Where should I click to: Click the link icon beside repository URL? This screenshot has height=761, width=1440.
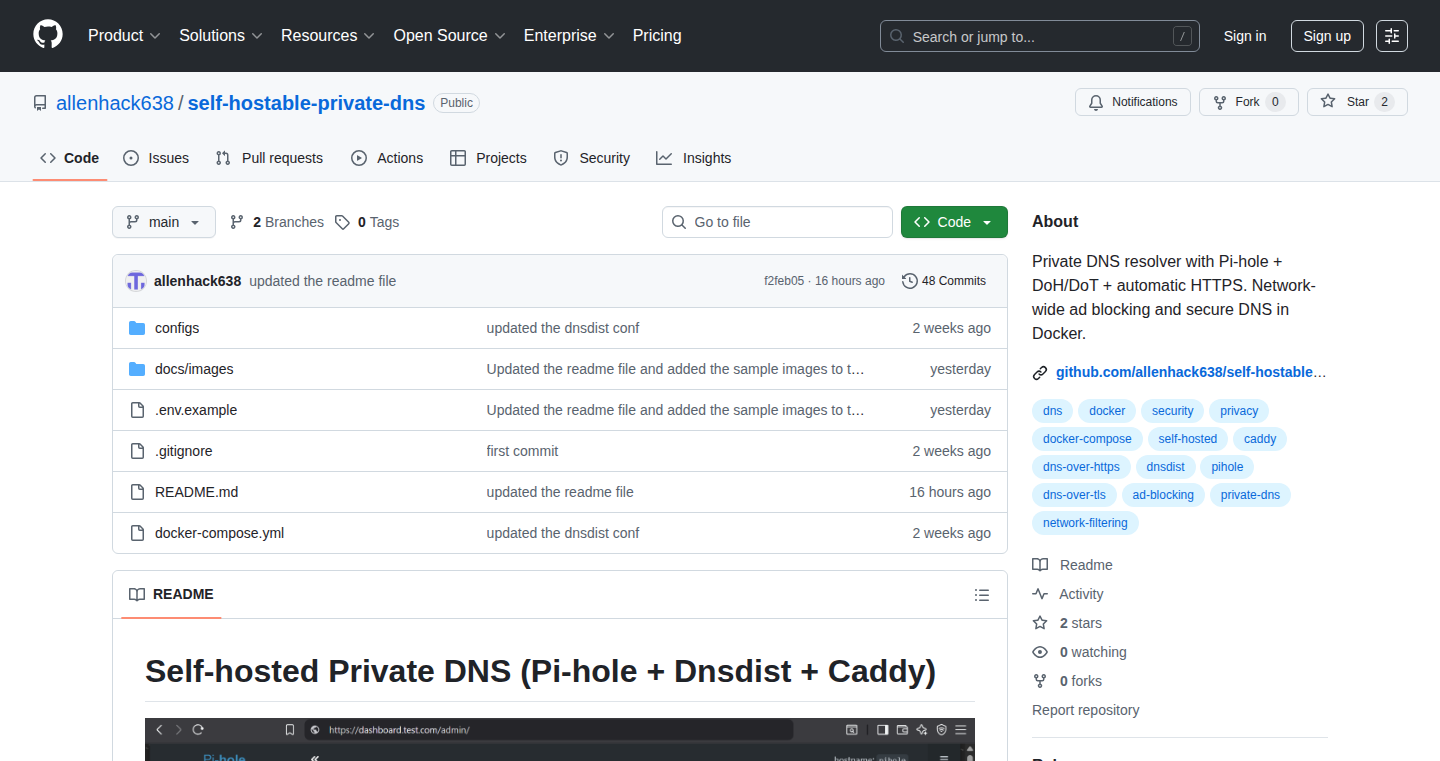tap(1040, 373)
